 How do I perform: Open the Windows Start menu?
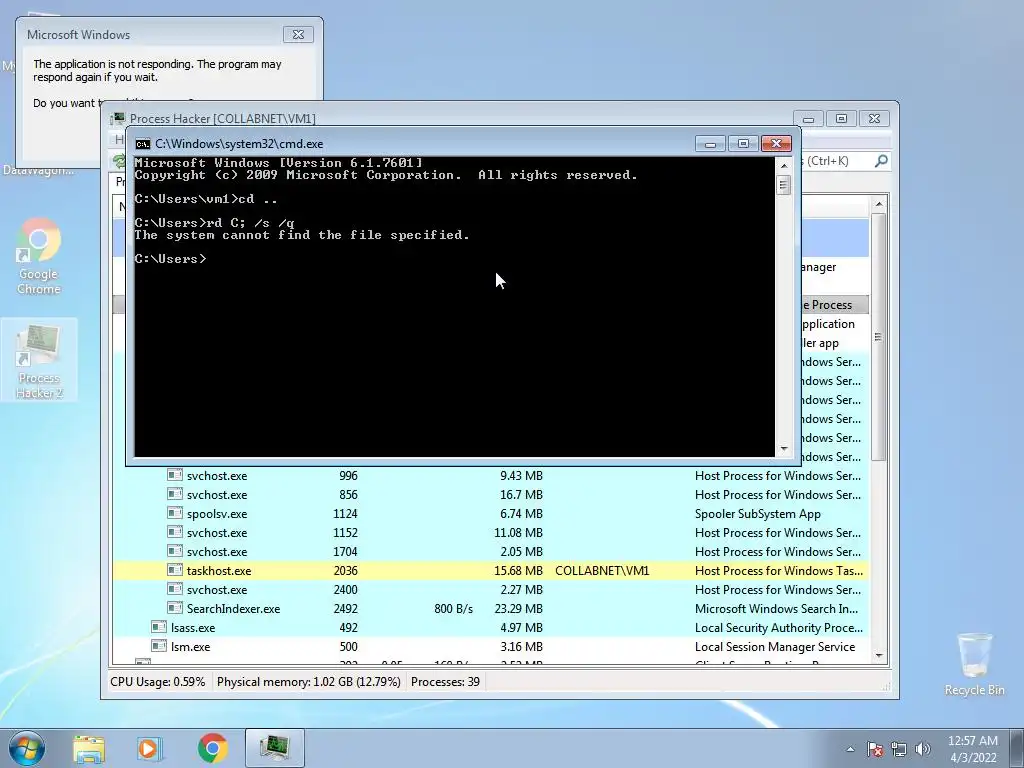point(27,748)
